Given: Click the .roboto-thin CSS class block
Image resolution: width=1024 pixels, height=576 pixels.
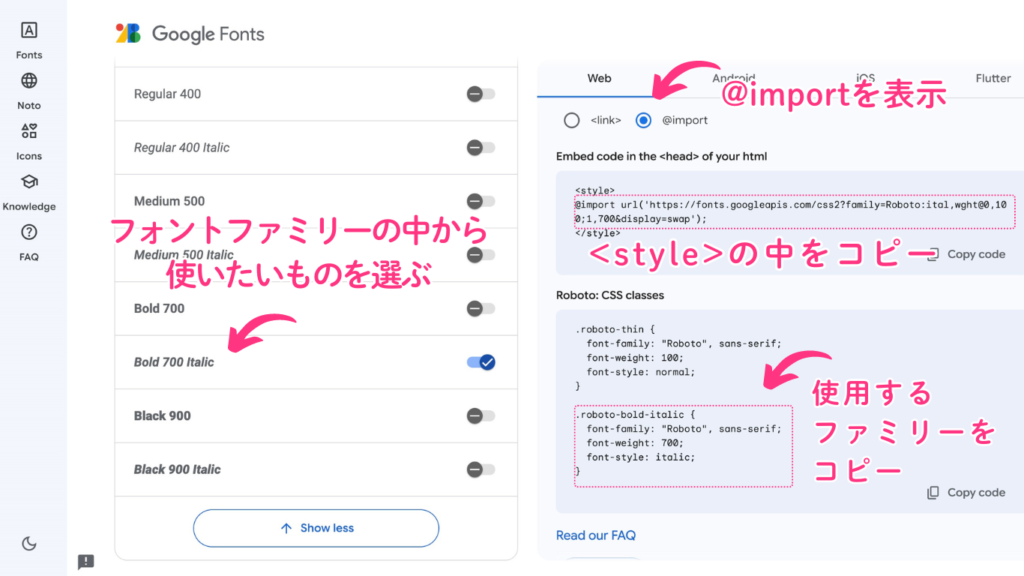Looking at the screenshot, I should 678,358.
